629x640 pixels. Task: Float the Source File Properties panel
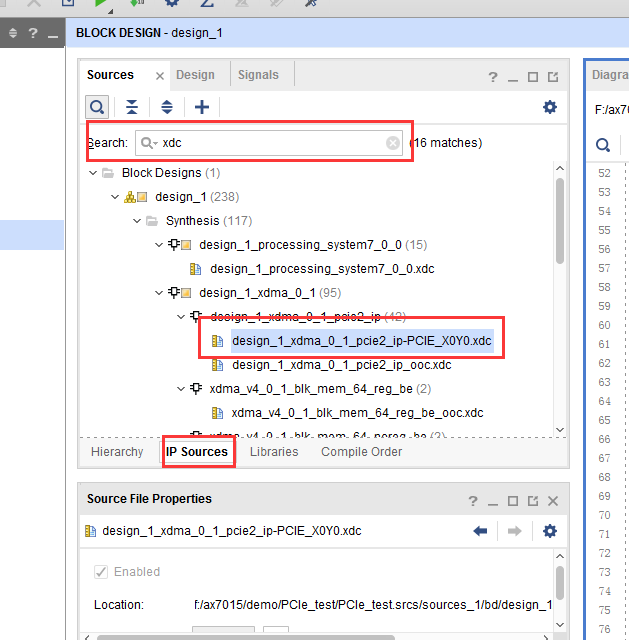tap(533, 501)
